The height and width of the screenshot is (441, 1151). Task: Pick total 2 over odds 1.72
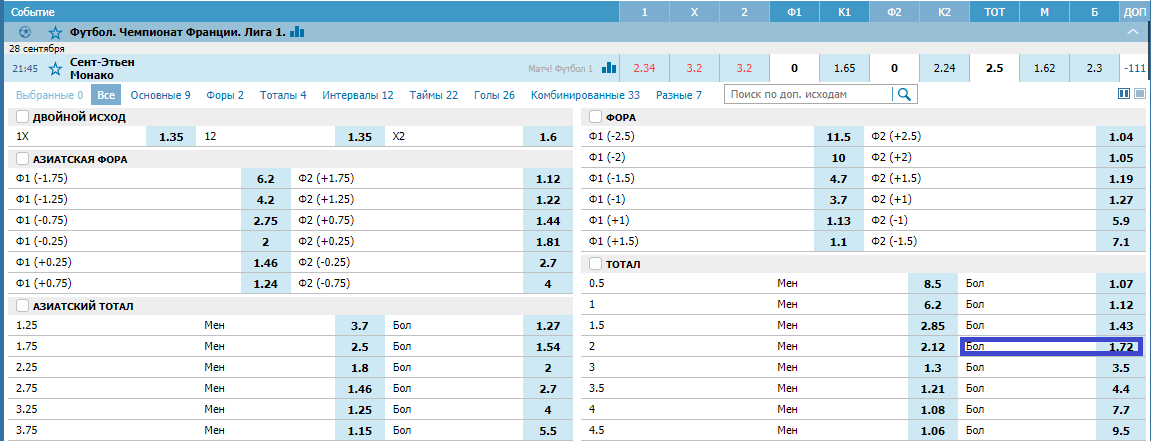coord(1120,346)
